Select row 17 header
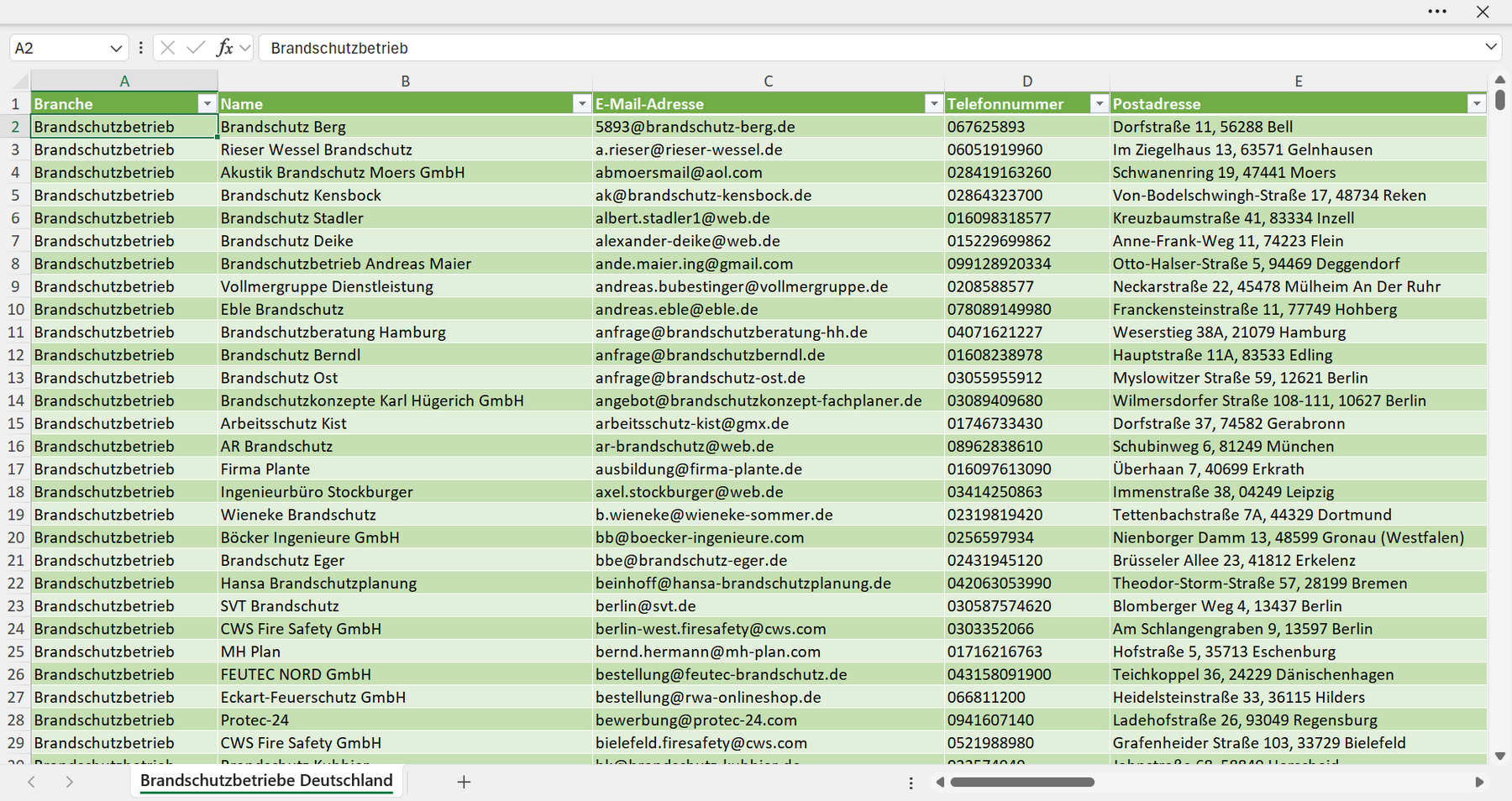 pos(15,469)
